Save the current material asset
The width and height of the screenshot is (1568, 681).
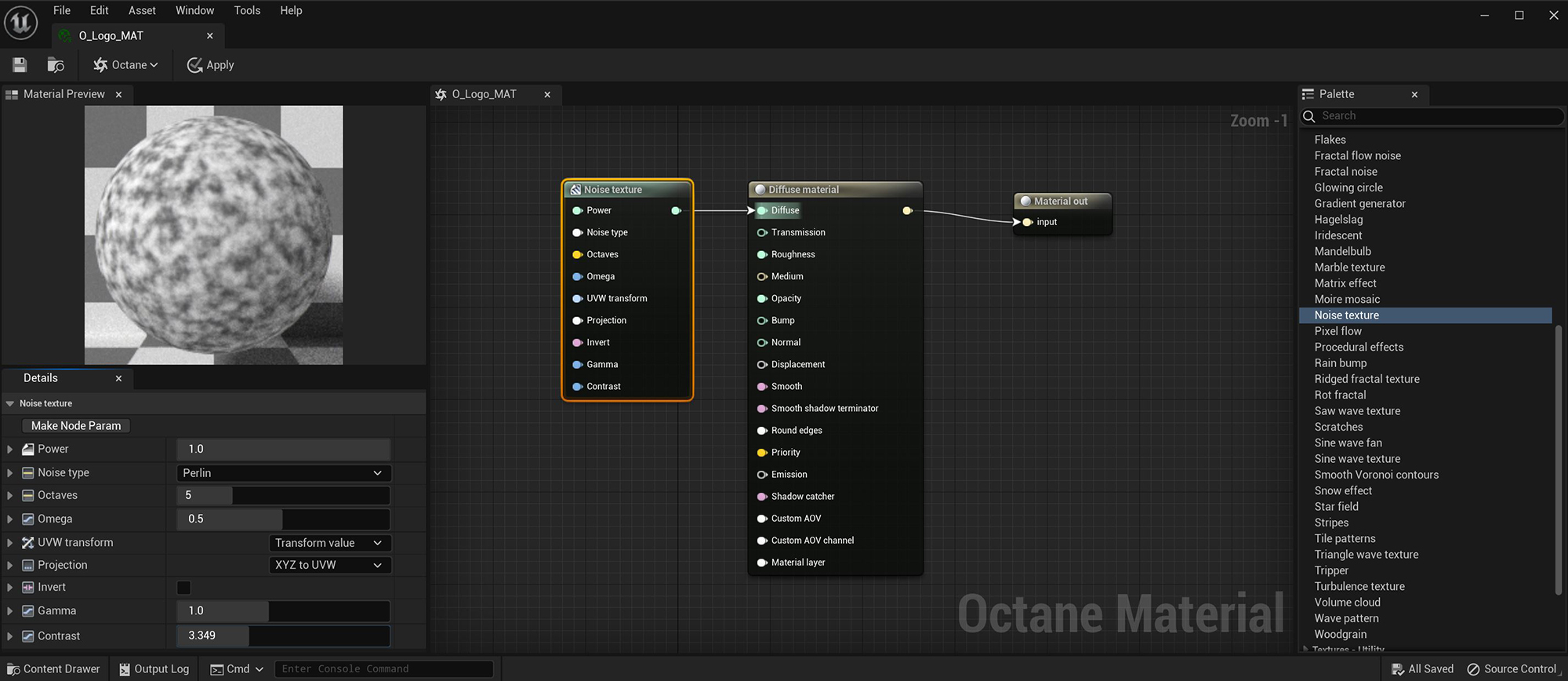coord(20,65)
